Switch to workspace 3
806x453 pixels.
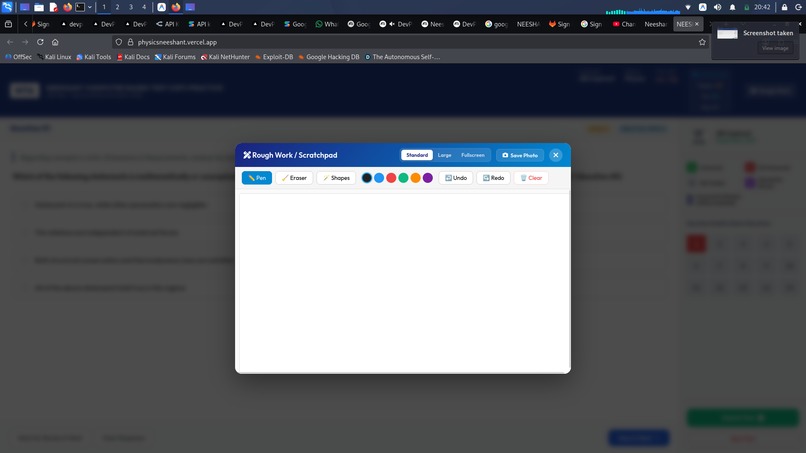pyautogui.click(x=131, y=7)
